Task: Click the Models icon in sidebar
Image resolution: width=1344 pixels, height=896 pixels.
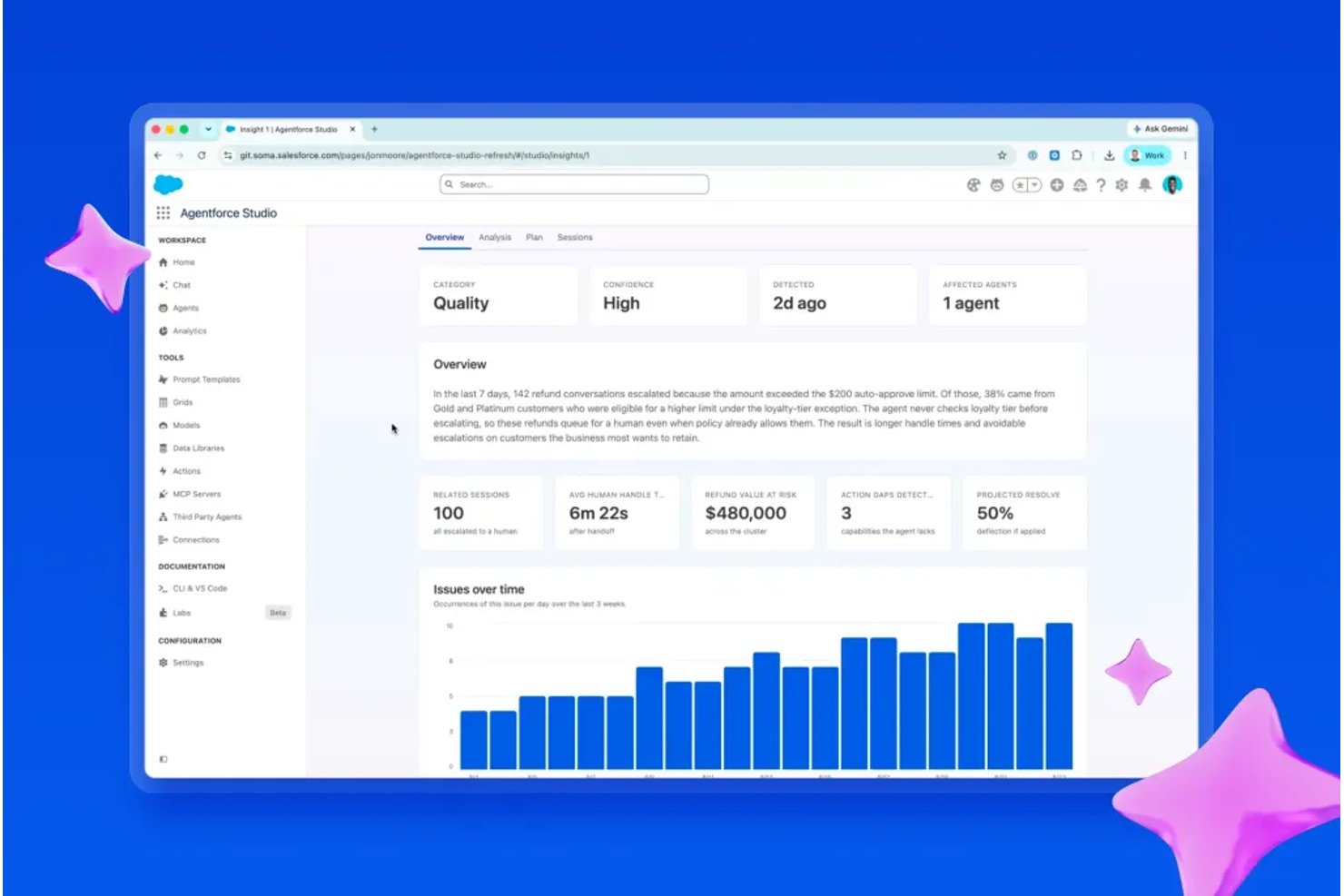Action: coord(163,425)
